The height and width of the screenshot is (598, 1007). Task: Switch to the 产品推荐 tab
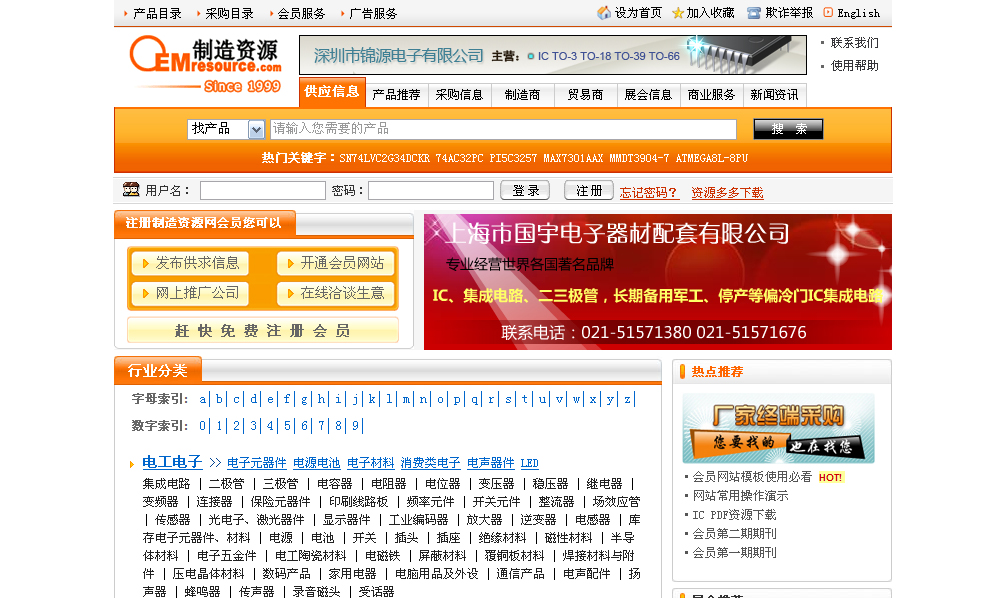click(x=396, y=95)
